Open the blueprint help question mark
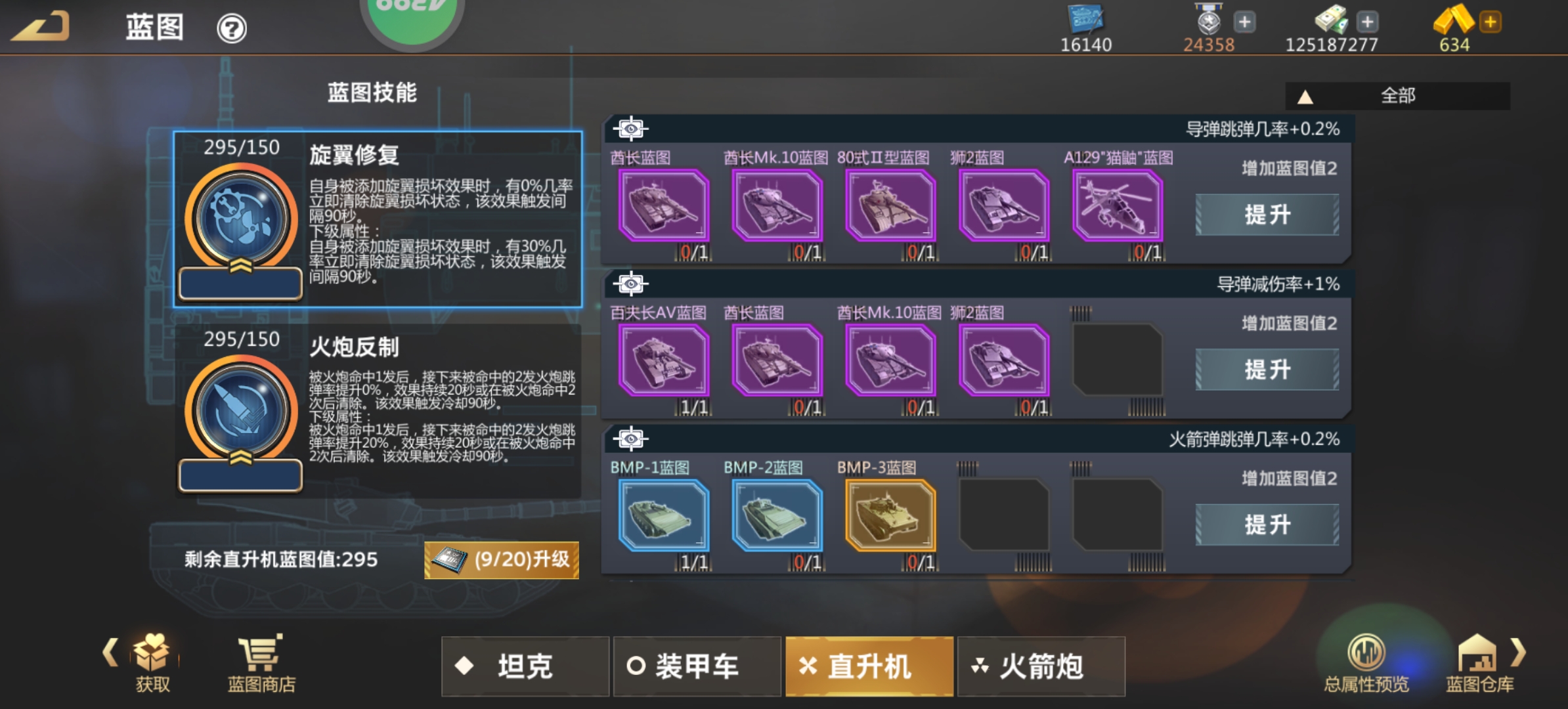This screenshot has height=709, width=1568. coord(232,29)
